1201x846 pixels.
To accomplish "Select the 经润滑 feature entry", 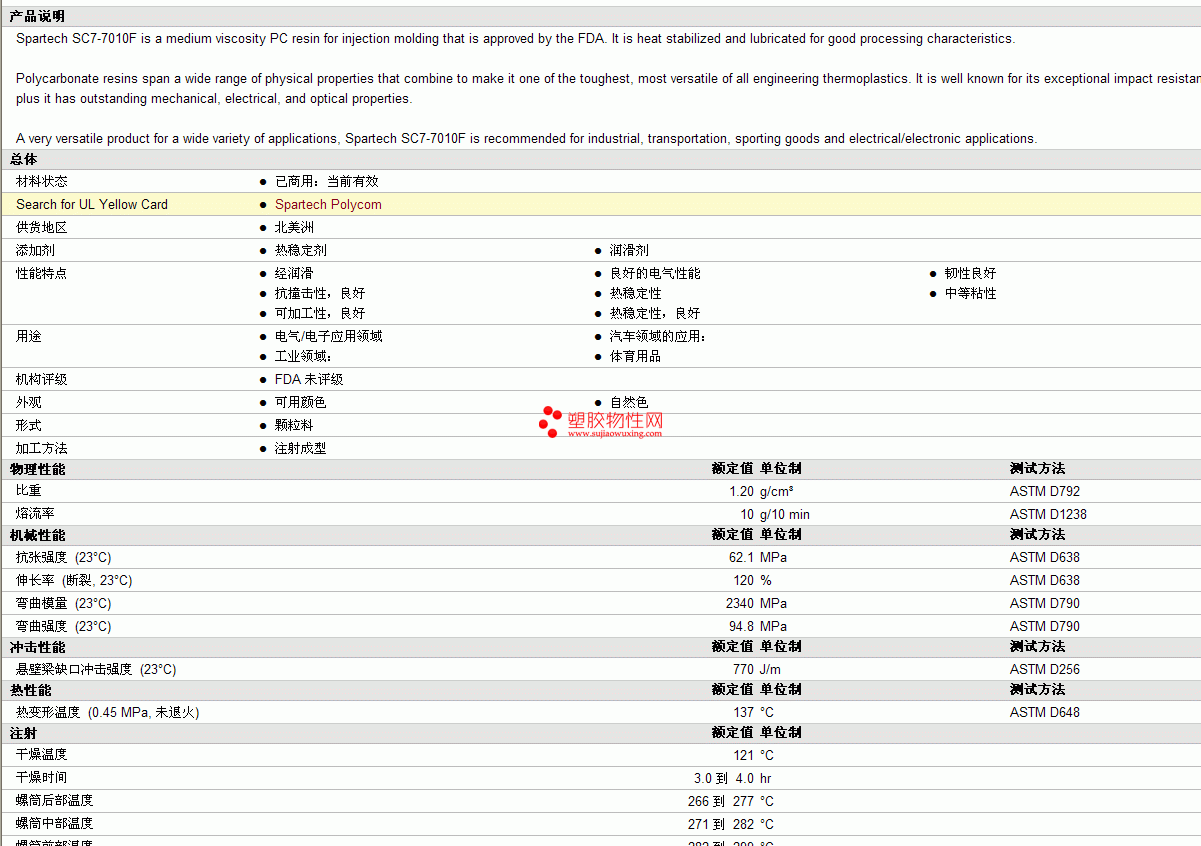I will 294,273.
